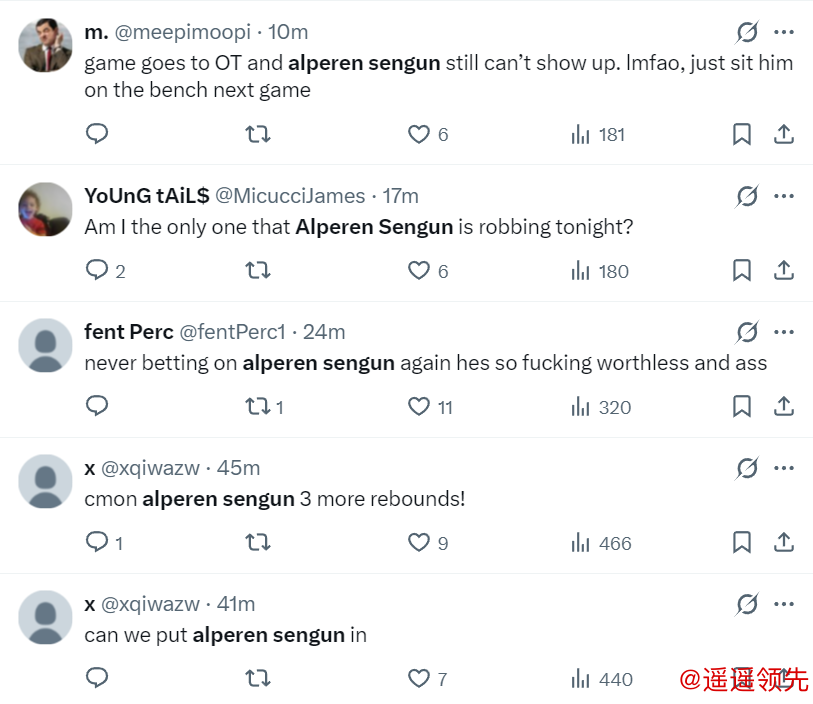This screenshot has width=813, height=704.
Task: Click the 45m timestamp on xqiwazw tweet
Action: coord(238,468)
